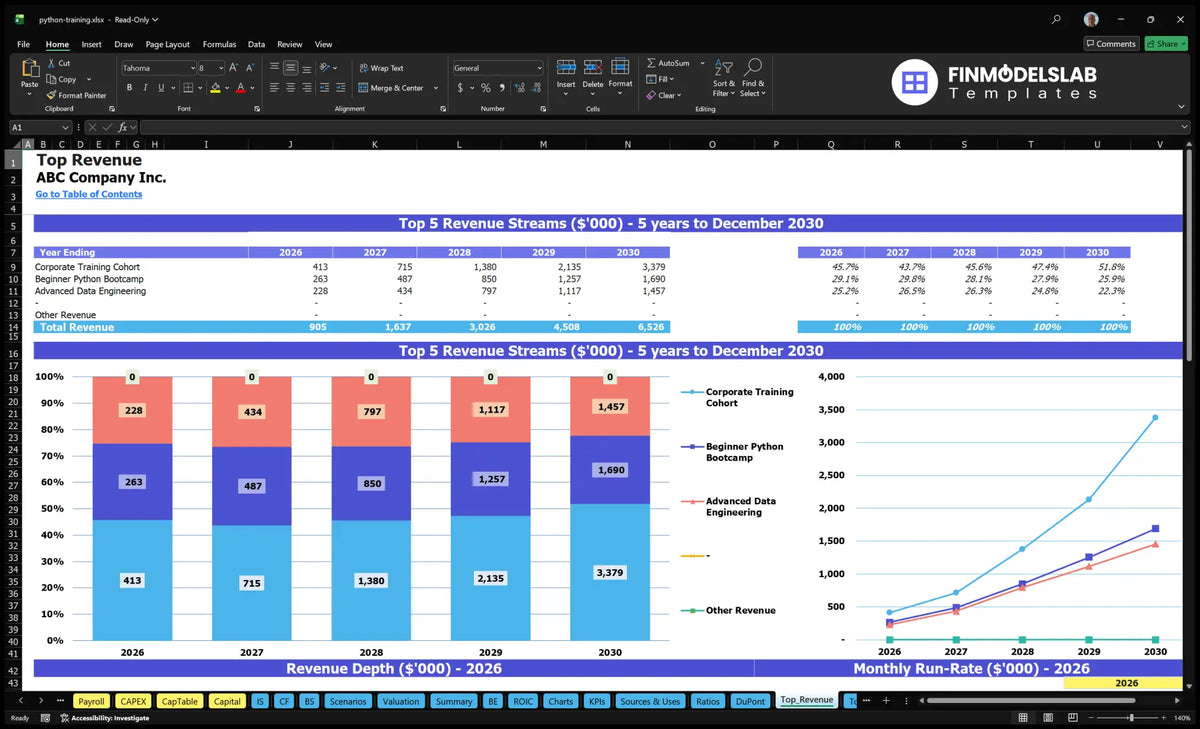The width and height of the screenshot is (1200, 729).
Task: Switch to the Insert ribbon tab
Action: pyautogui.click(x=91, y=44)
